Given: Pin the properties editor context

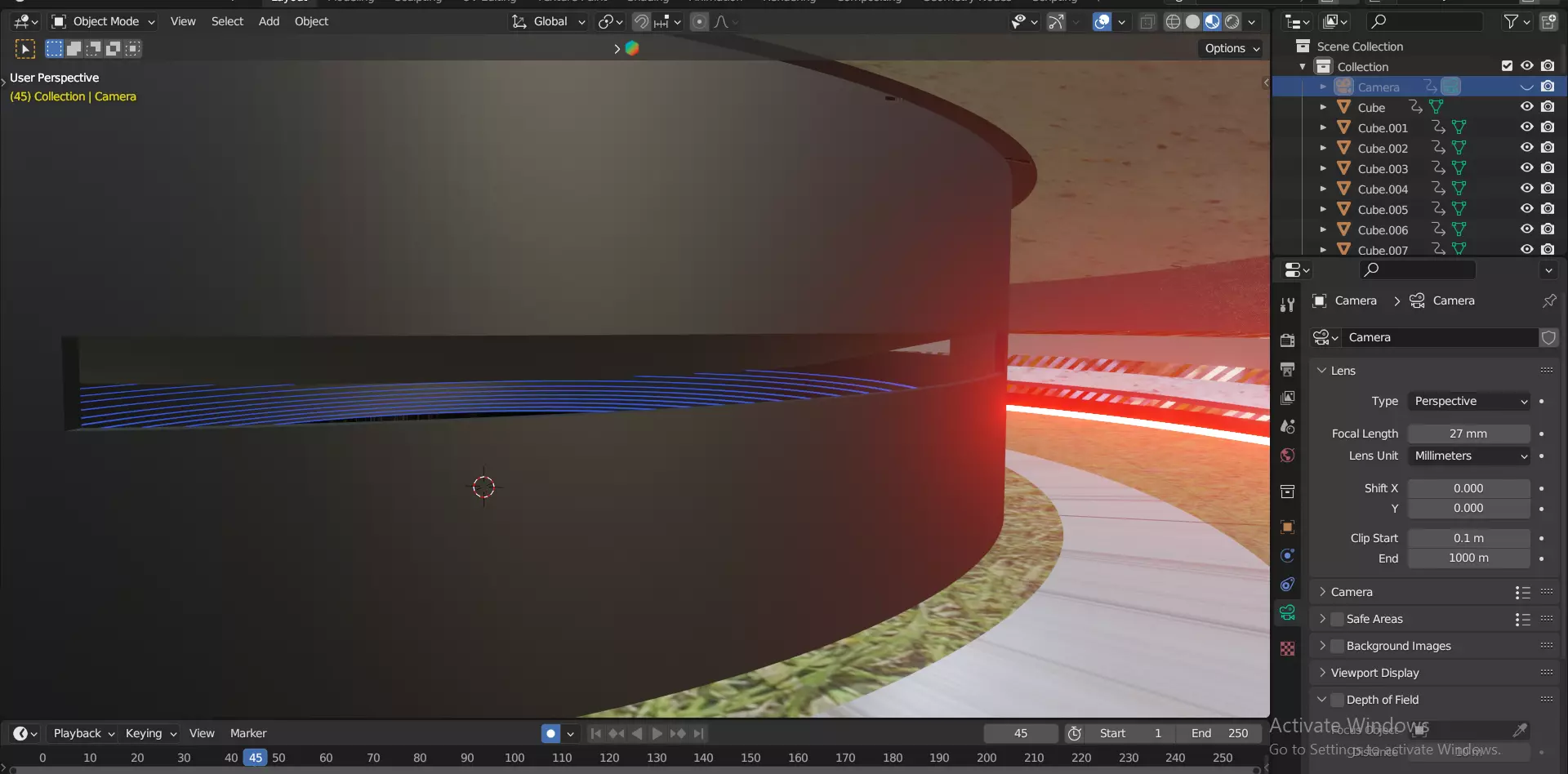Looking at the screenshot, I should pyautogui.click(x=1549, y=300).
